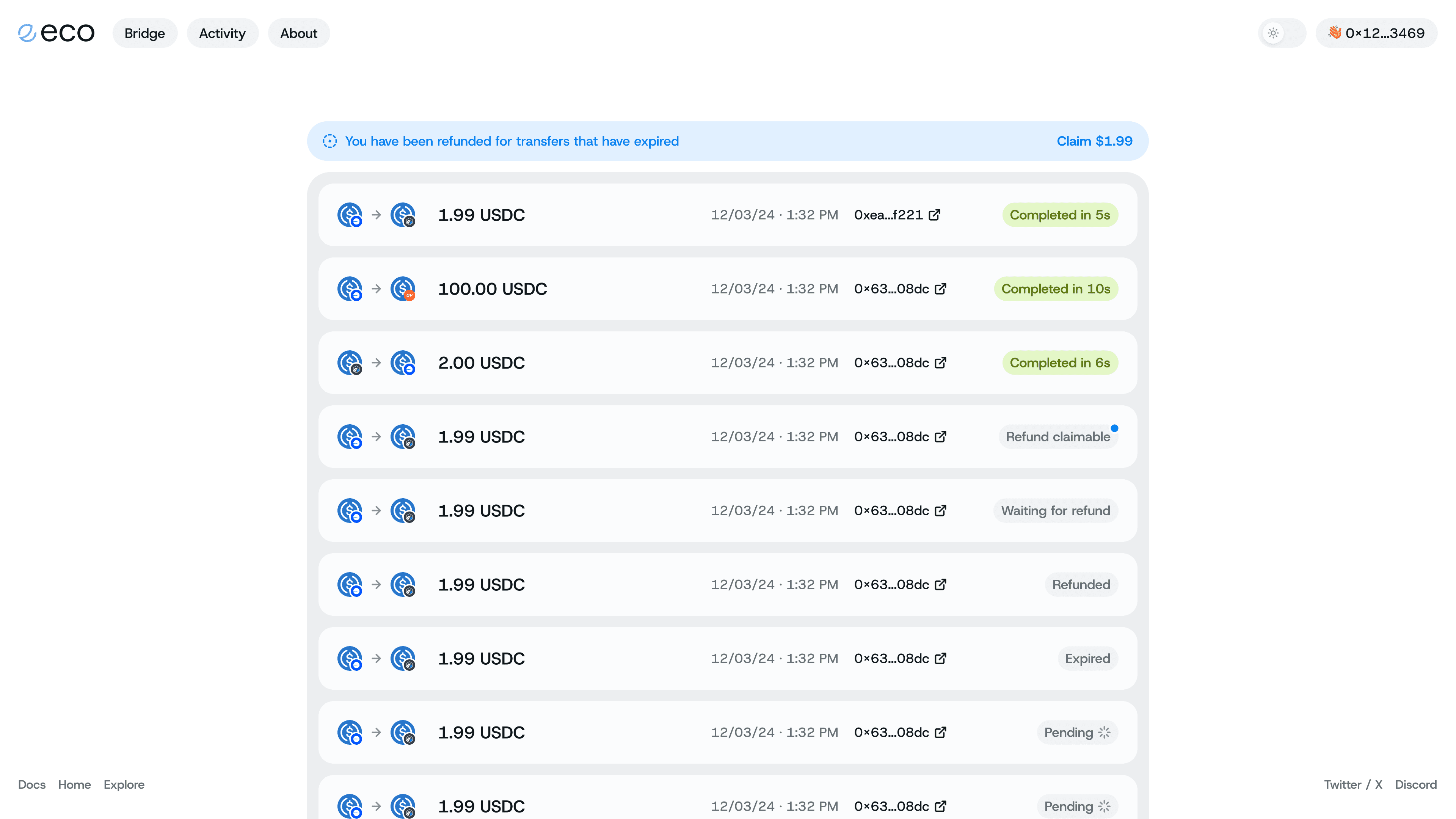This screenshot has width=1456, height=819.
Task: Open the Explore footer link
Action: point(124,784)
